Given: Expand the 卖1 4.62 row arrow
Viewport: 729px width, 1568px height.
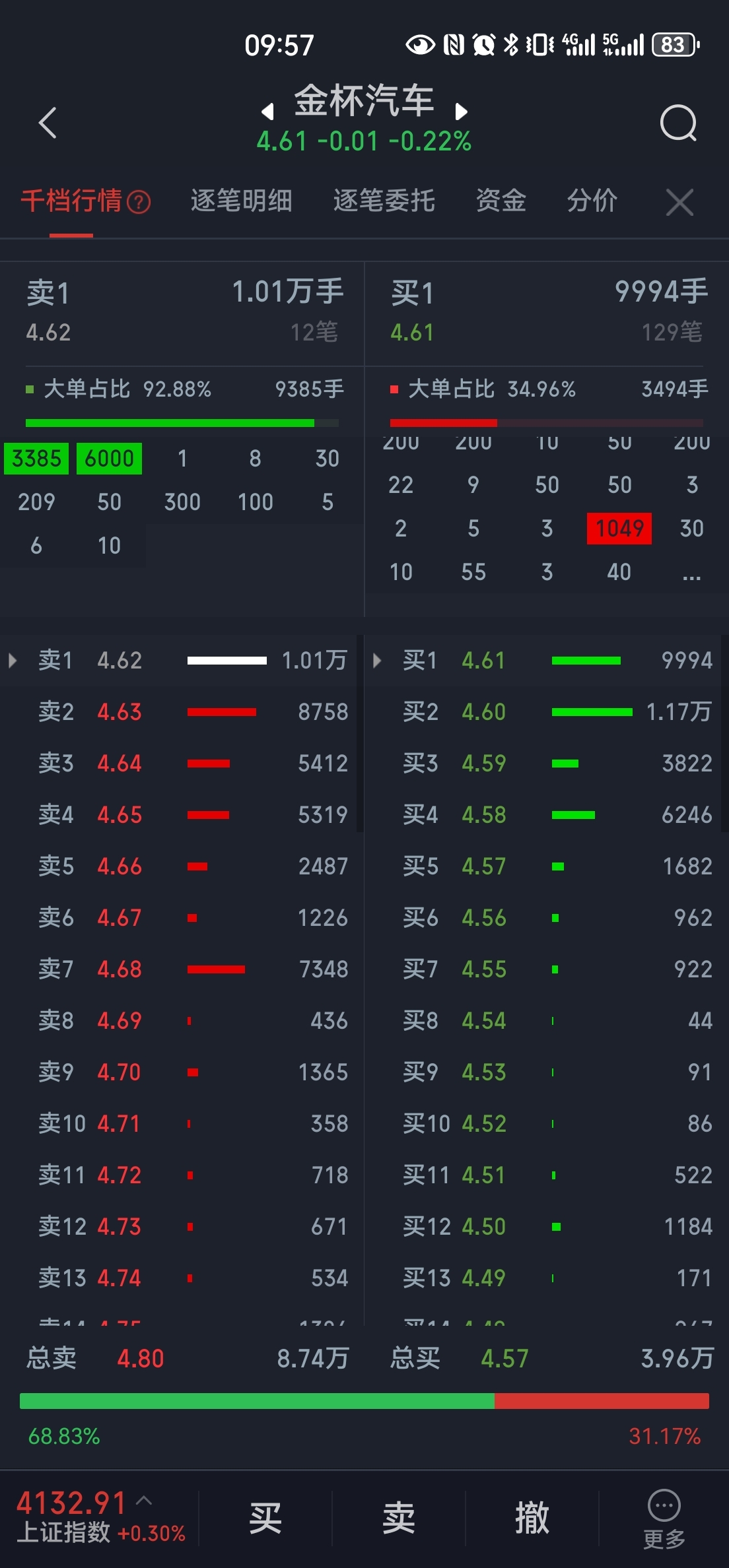Looking at the screenshot, I should tap(12, 661).
